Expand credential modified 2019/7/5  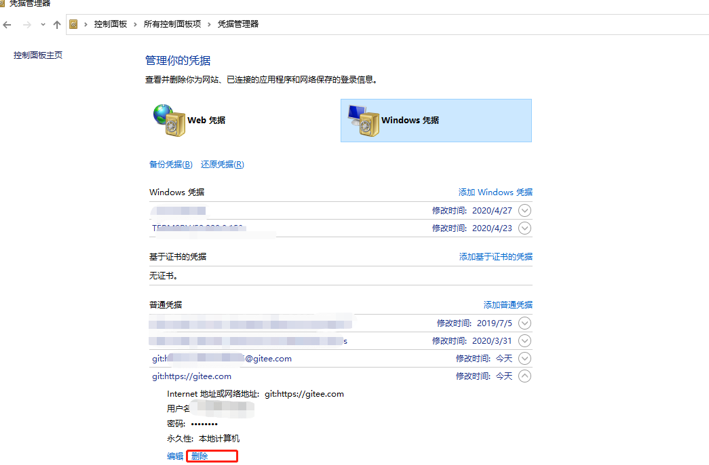coord(525,323)
